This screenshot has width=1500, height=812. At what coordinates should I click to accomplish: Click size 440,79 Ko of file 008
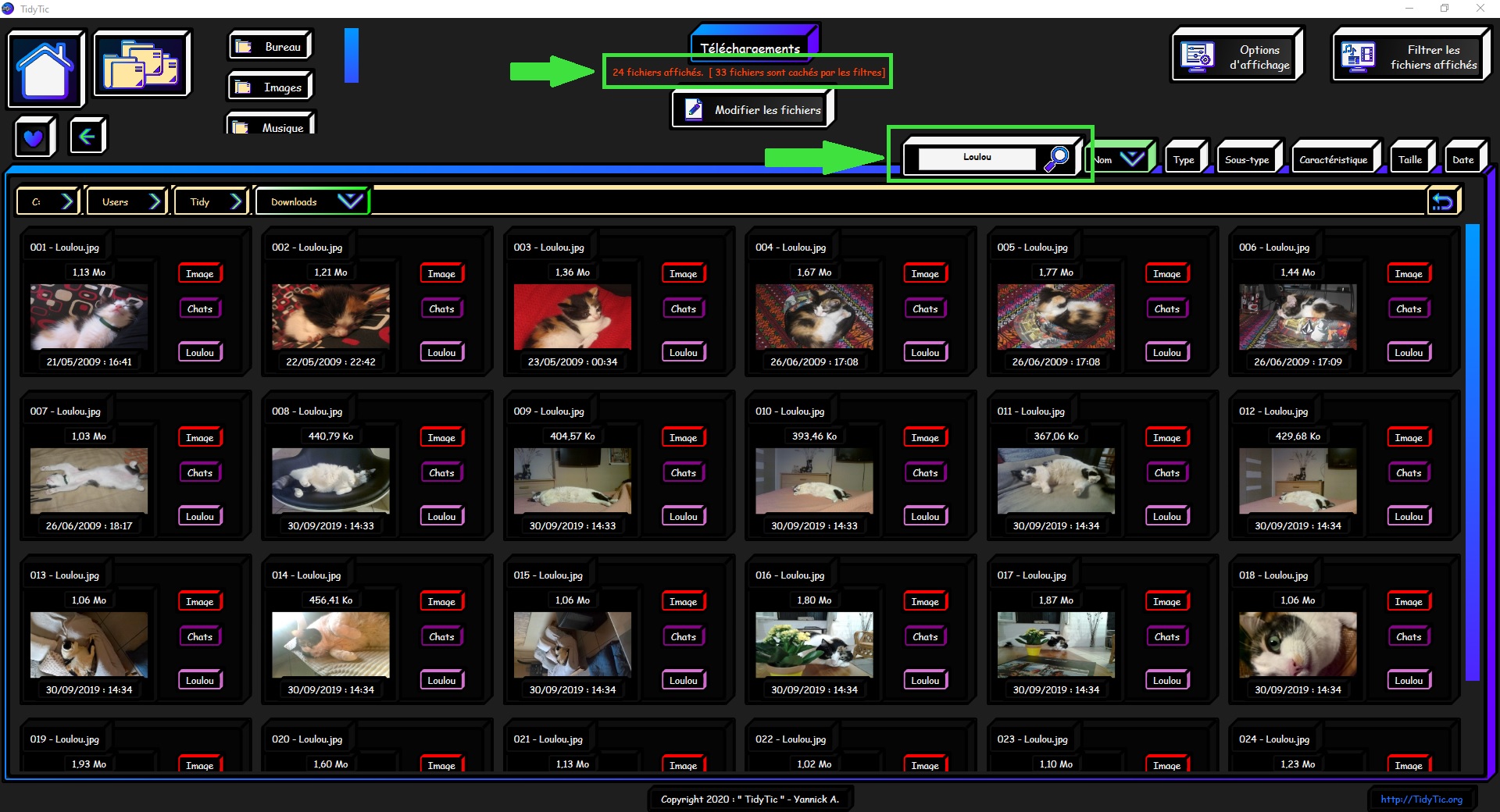(x=330, y=436)
